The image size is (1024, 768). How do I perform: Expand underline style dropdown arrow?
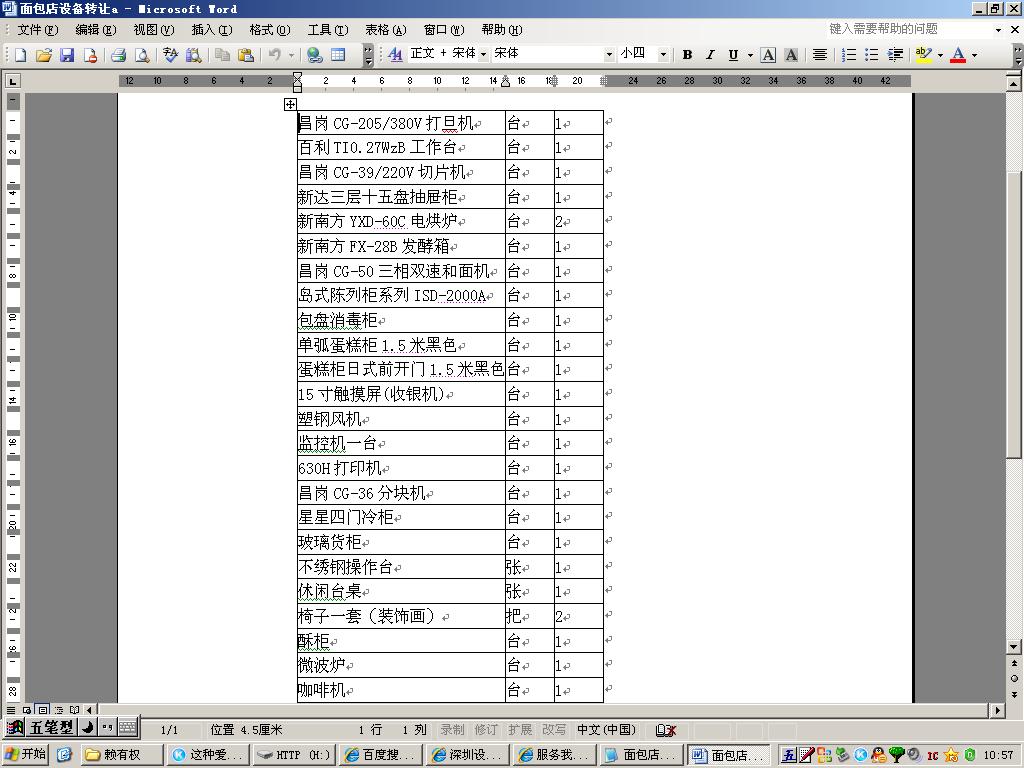pos(750,55)
